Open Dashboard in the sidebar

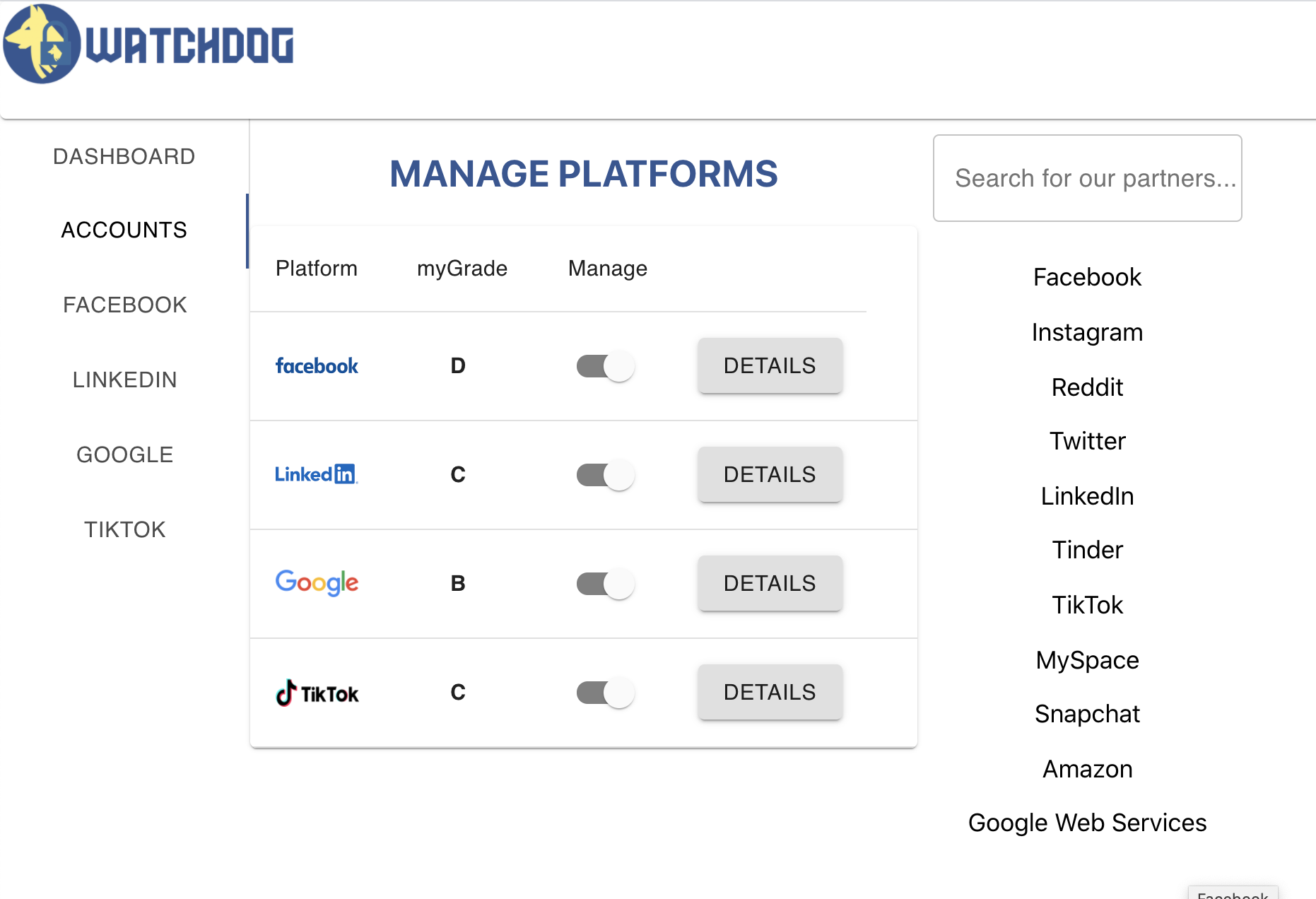pos(124,156)
